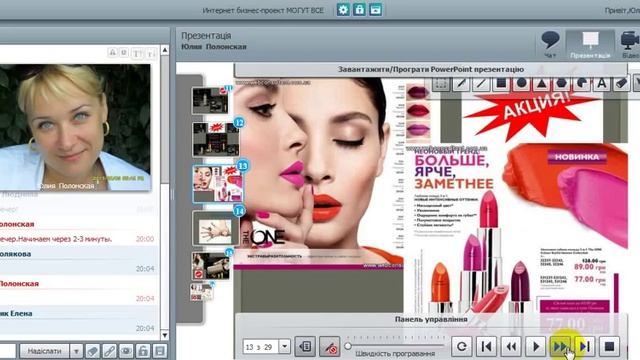Switch to the Відео tab
Image resolution: width=640 pixels, height=360 pixels.
point(629,44)
